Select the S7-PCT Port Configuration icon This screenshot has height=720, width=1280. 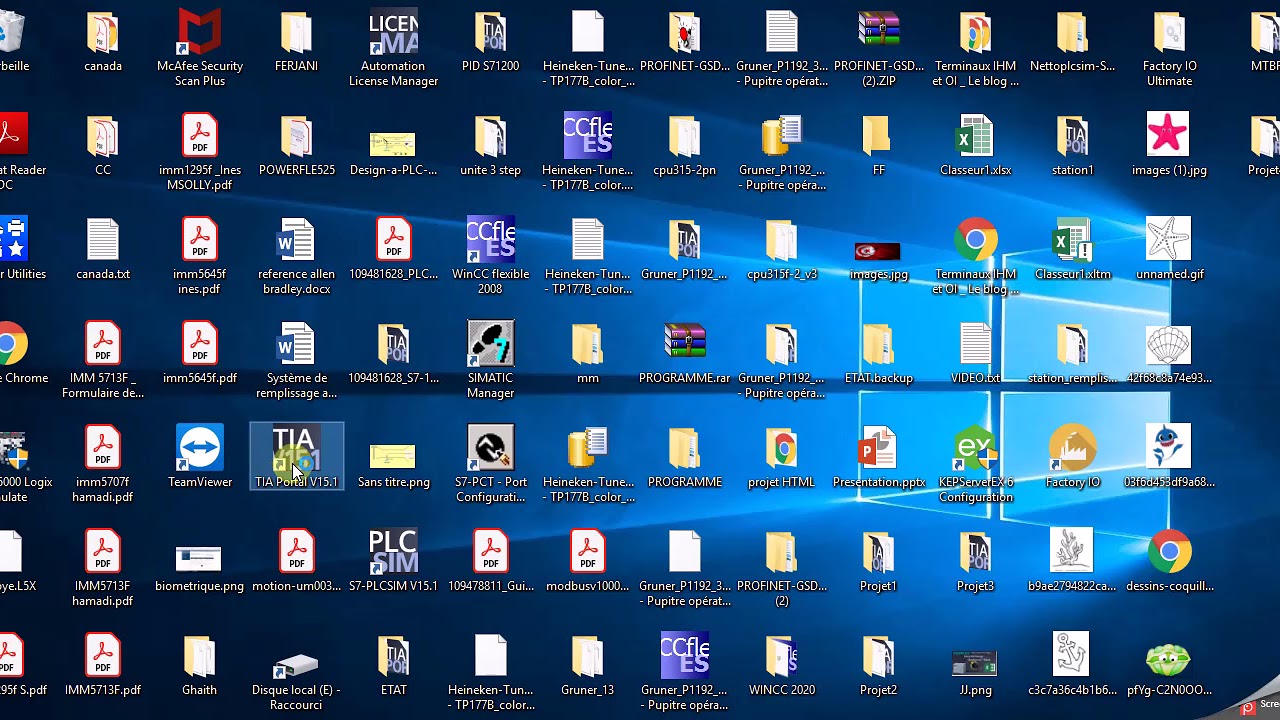490,463
